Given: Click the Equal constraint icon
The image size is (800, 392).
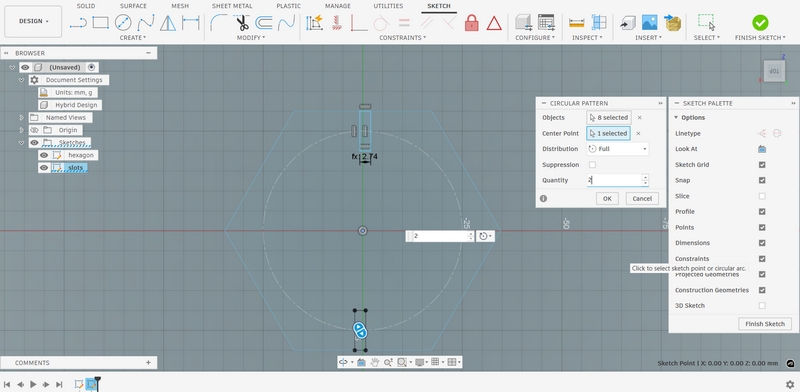Looking at the screenshot, I should point(404,22).
